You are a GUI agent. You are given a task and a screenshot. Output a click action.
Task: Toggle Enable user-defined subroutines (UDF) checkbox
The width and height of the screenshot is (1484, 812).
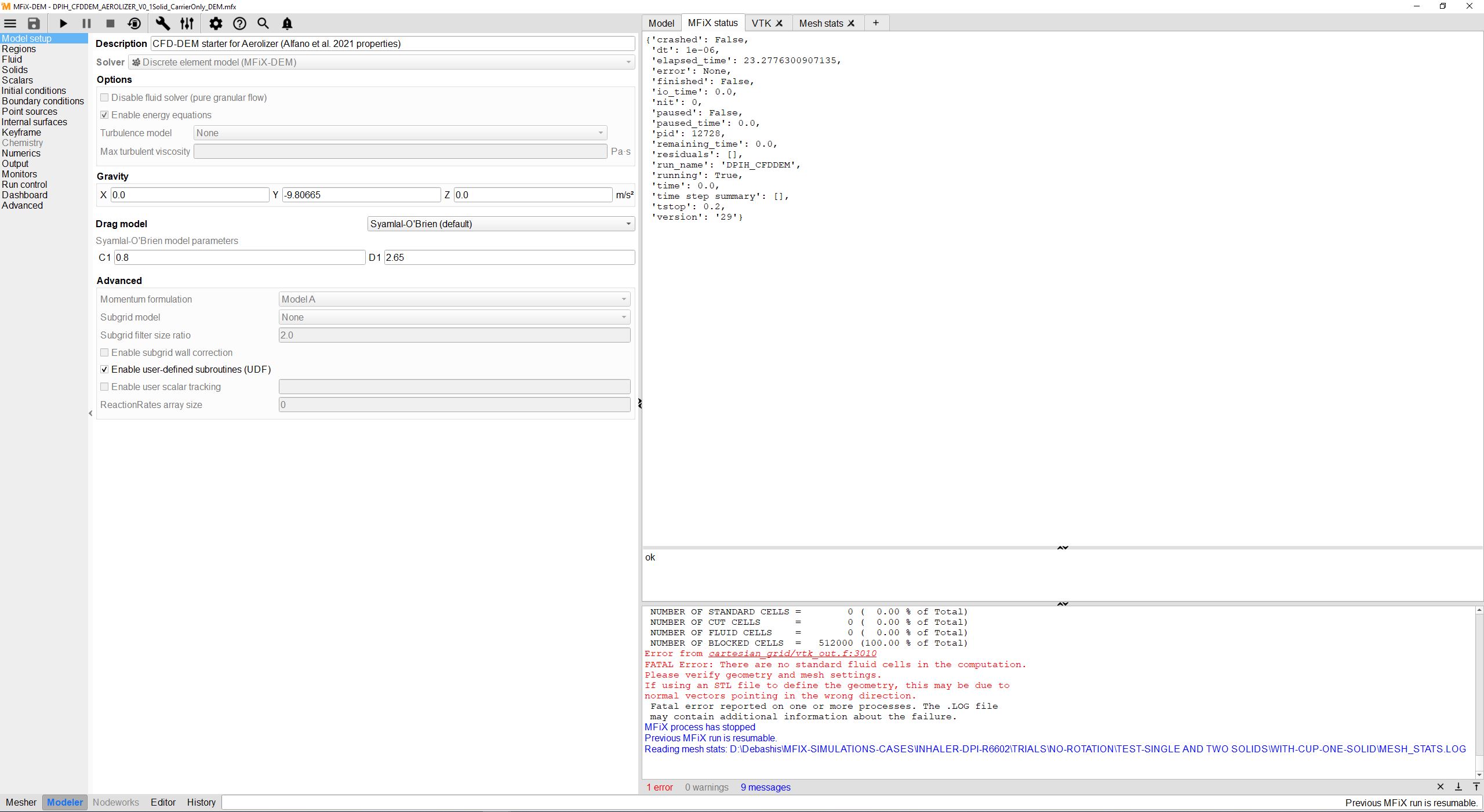(x=104, y=369)
